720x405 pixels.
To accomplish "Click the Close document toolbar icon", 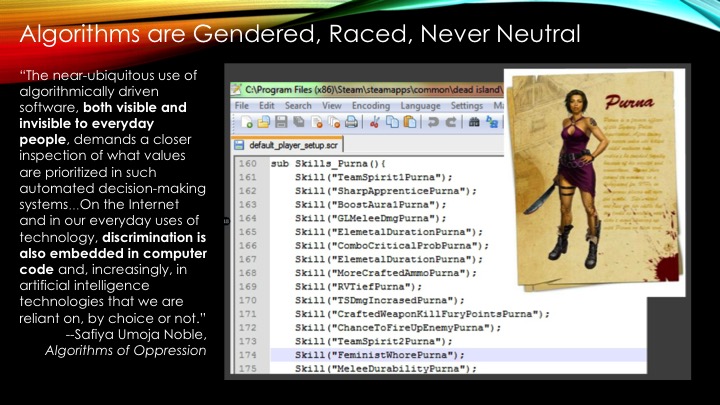I will click(317, 122).
